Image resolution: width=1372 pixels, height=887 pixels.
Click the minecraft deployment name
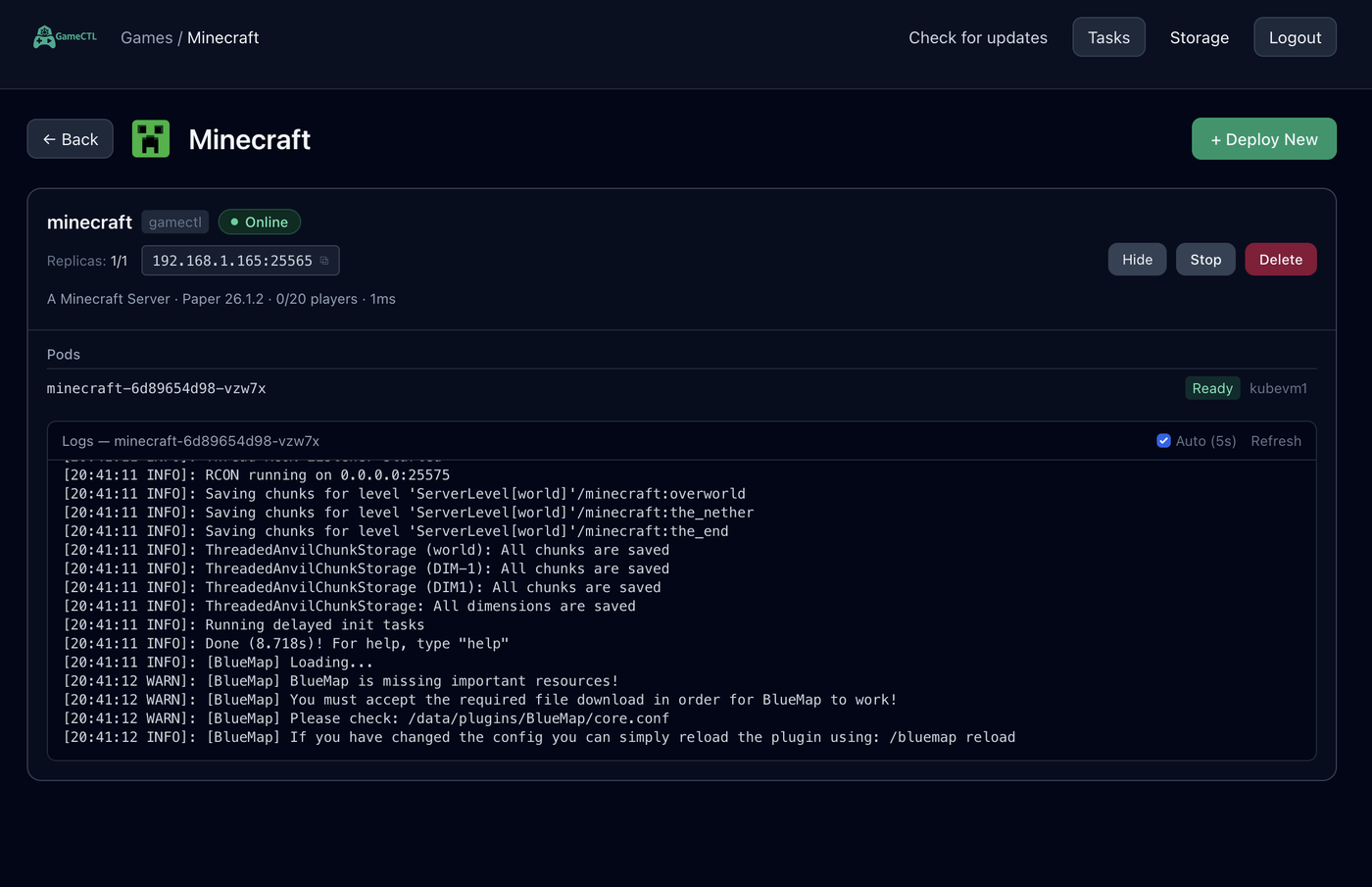[89, 222]
